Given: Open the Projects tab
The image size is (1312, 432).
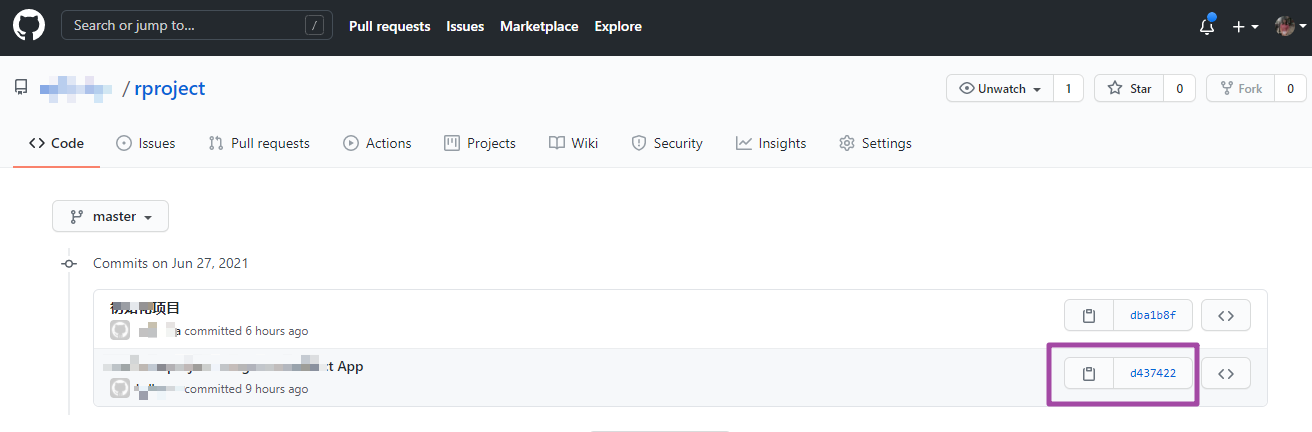Looking at the screenshot, I should 480,143.
